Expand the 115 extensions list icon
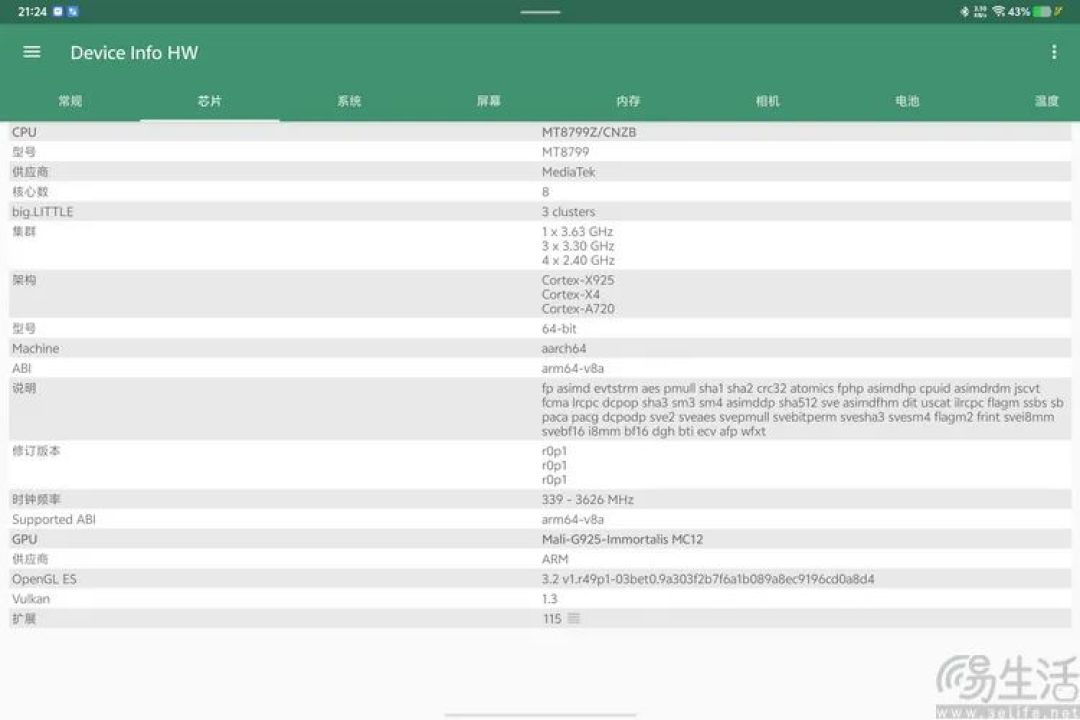This screenshot has height=720, width=1080. [x=573, y=619]
